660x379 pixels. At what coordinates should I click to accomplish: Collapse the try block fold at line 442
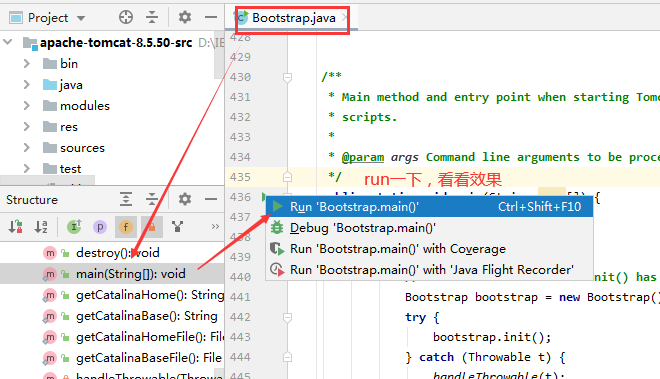(287, 317)
